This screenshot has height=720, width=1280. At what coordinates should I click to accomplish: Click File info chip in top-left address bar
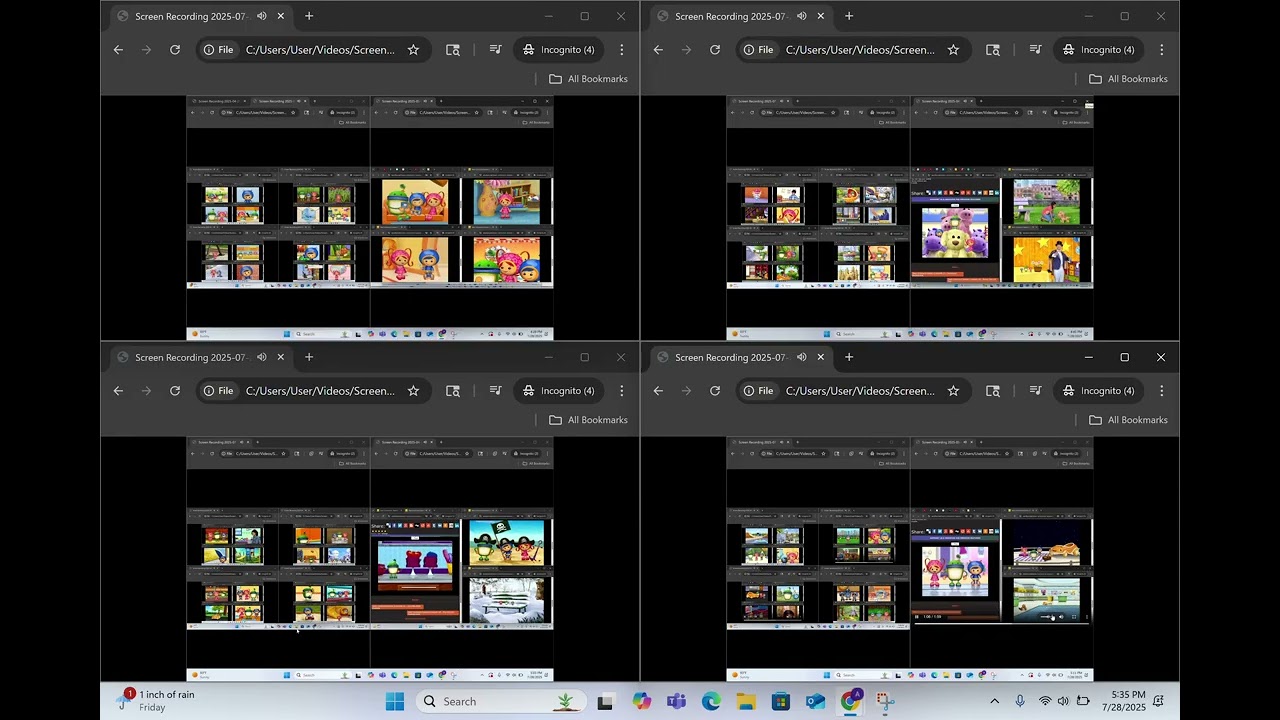pyautogui.click(x=219, y=50)
